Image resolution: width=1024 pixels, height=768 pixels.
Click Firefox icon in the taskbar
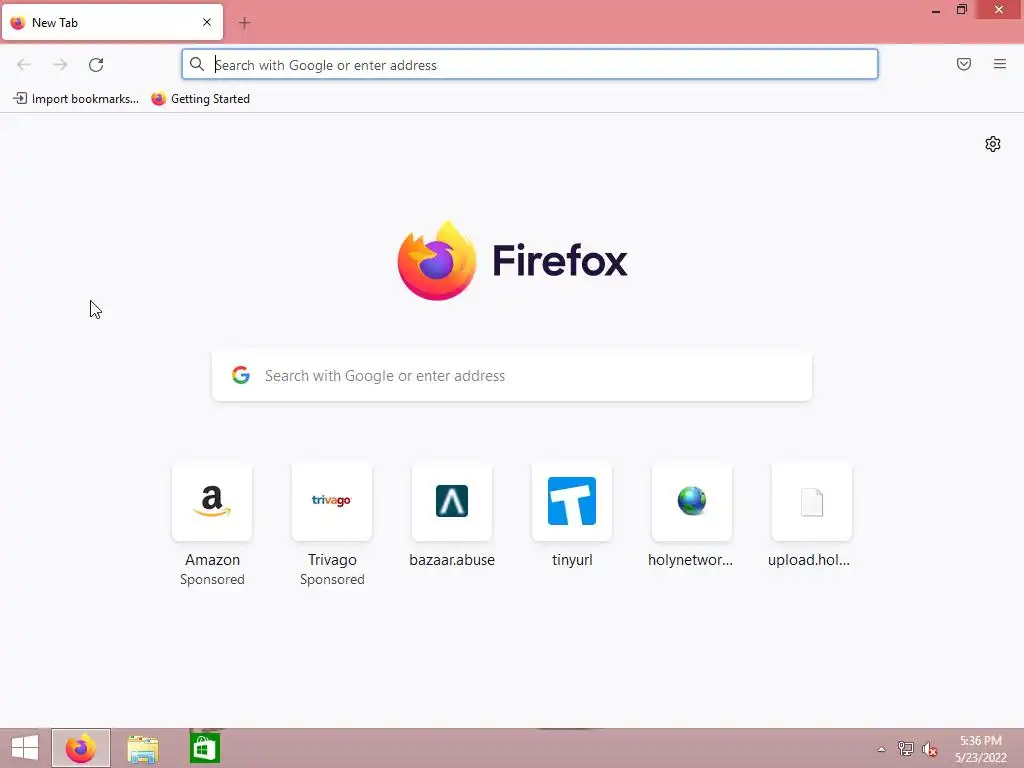(x=81, y=748)
